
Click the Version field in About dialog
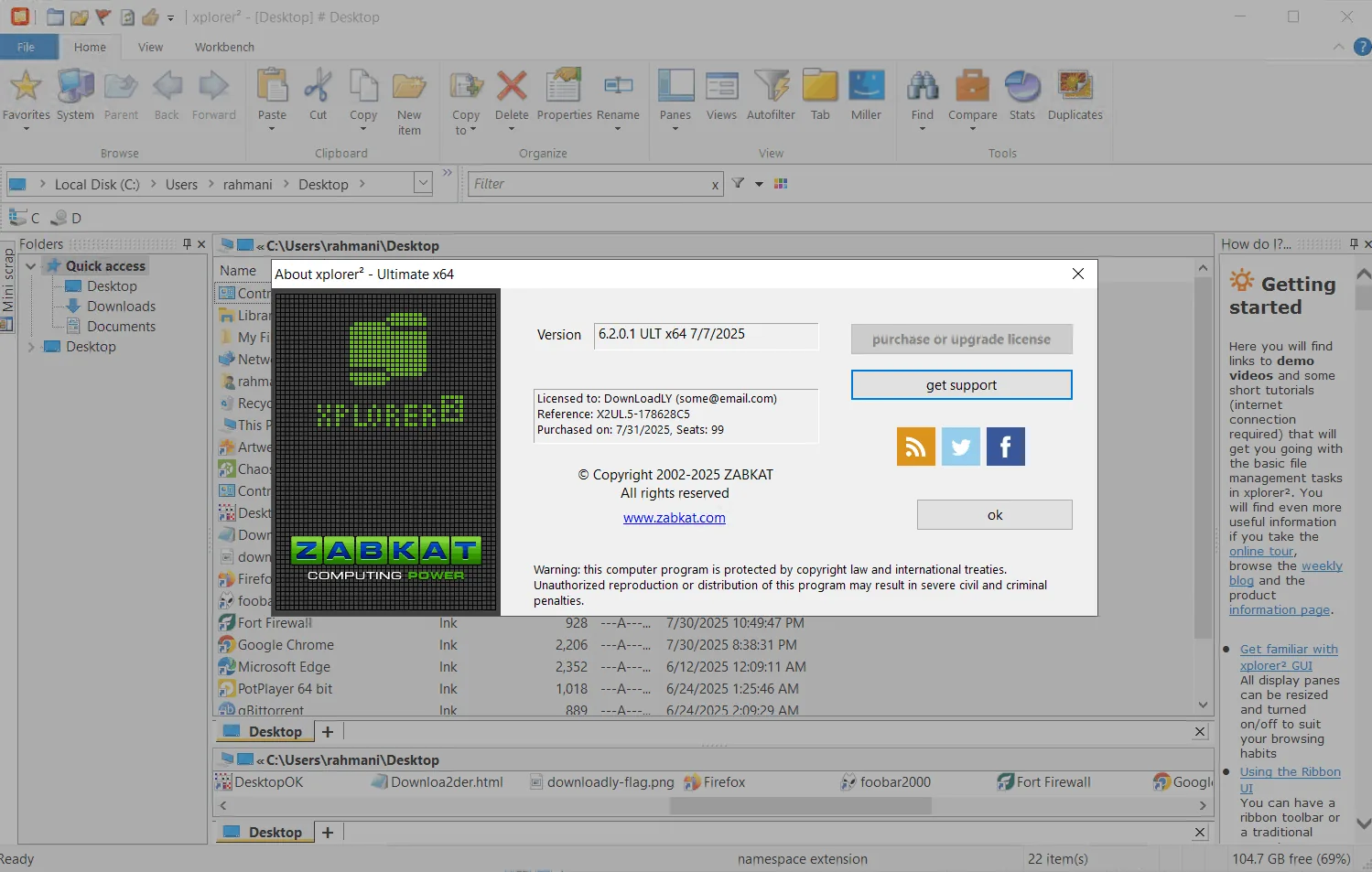pyautogui.click(x=706, y=335)
